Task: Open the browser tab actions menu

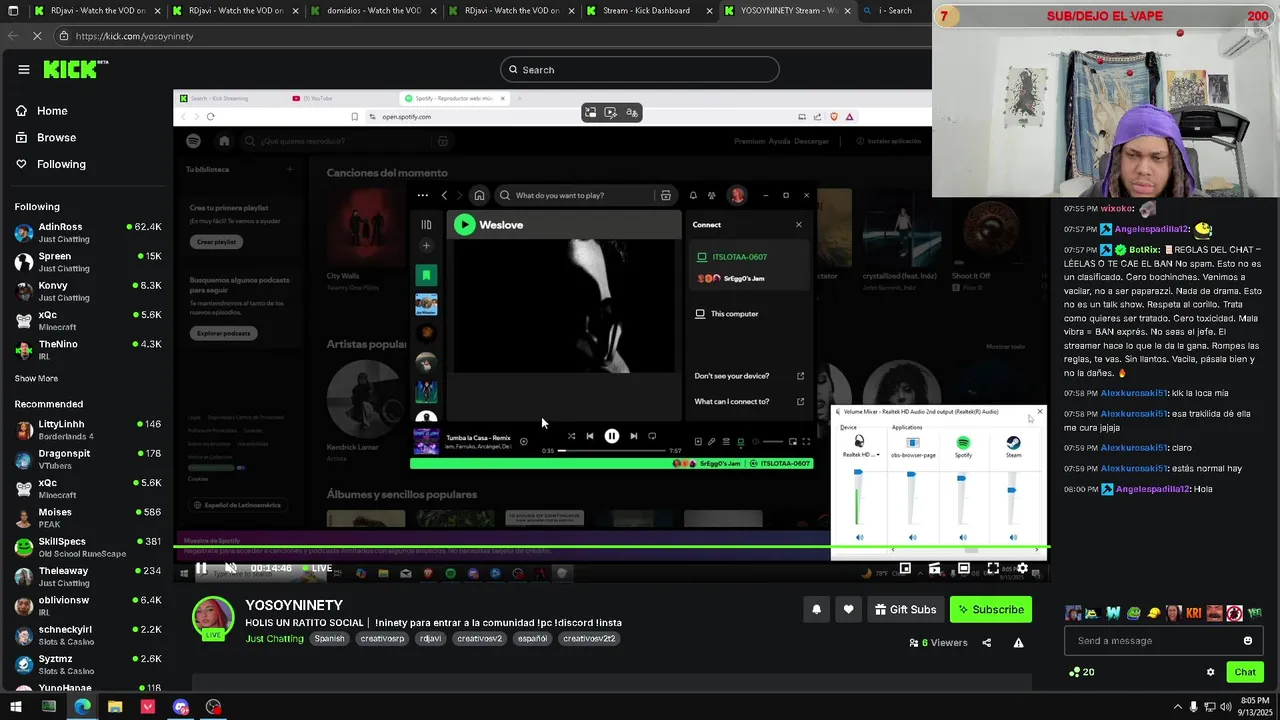Action: pyautogui.click(x=12, y=11)
